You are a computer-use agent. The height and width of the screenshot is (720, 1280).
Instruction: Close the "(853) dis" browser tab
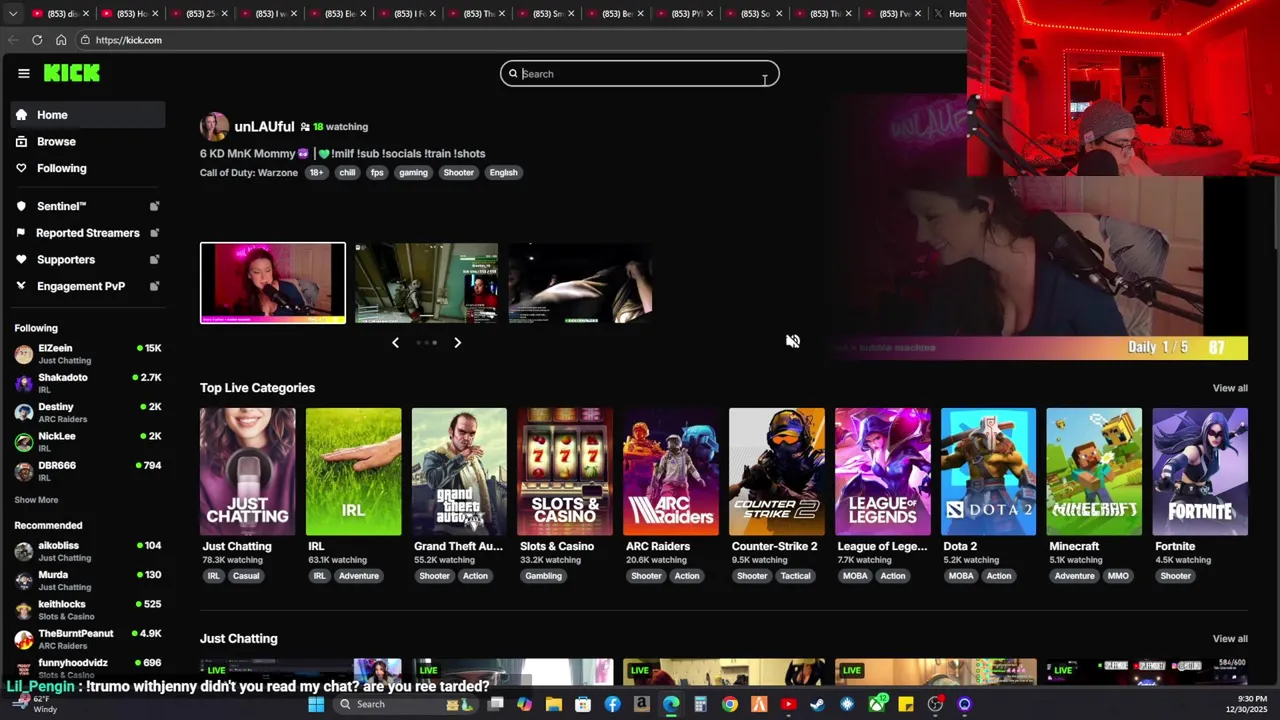(85, 14)
